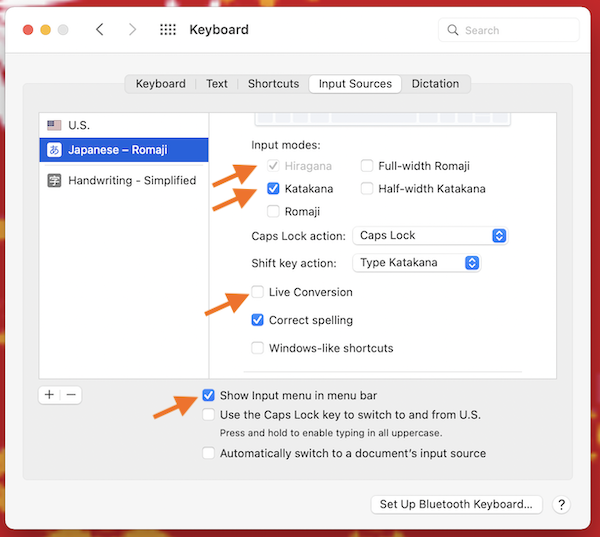Click the Search field
Viewport: 600px width, 537px height.
point(510,30)
